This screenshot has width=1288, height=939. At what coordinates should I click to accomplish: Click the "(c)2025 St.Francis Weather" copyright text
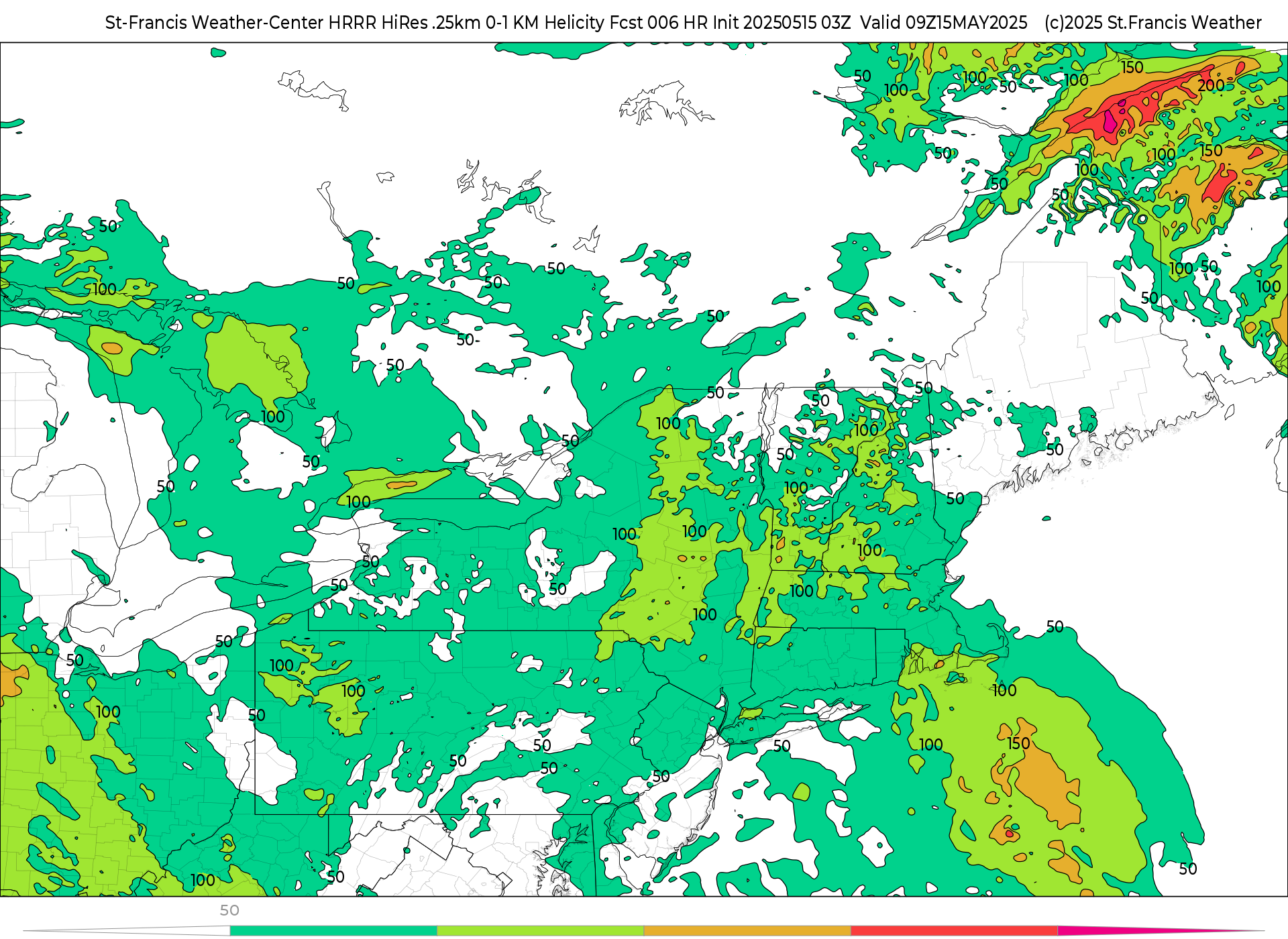(x=1152, y=23)
